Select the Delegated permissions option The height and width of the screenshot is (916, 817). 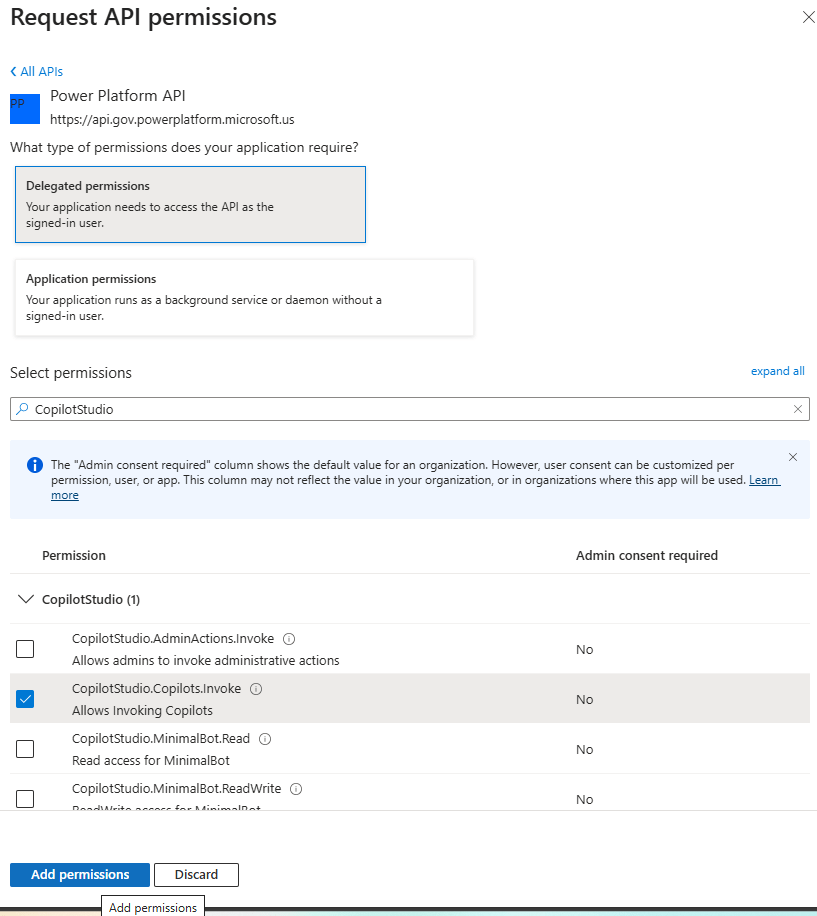190,204
